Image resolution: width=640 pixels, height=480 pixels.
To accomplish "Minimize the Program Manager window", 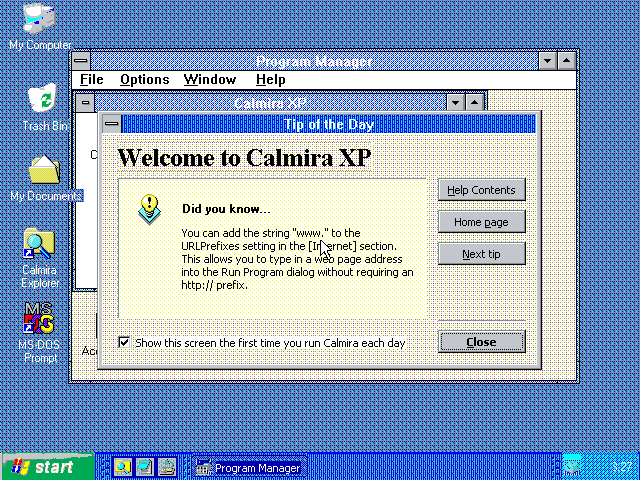I will [548, 61].
